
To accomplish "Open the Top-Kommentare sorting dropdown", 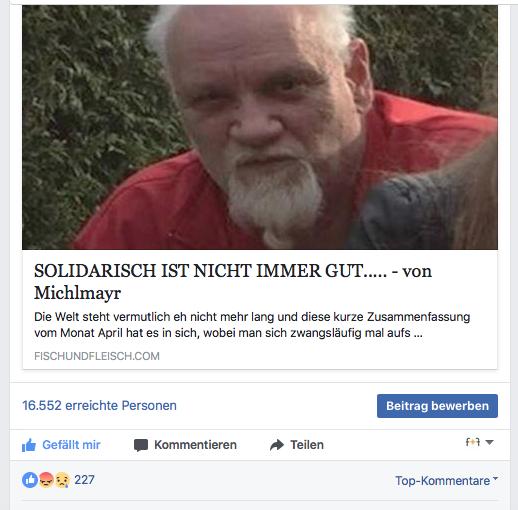I will (446, 481).
